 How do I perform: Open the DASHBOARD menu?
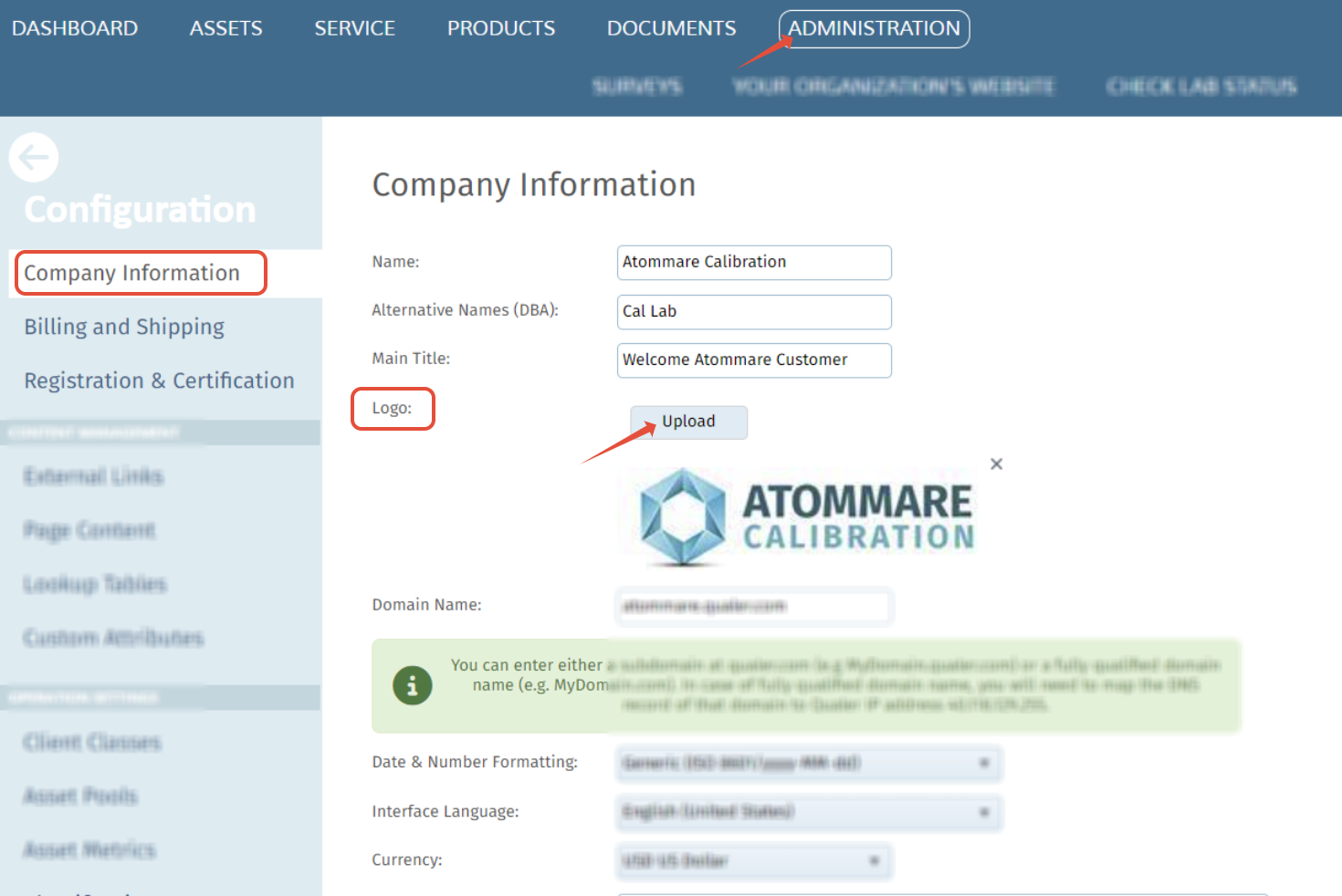[75, 28]
